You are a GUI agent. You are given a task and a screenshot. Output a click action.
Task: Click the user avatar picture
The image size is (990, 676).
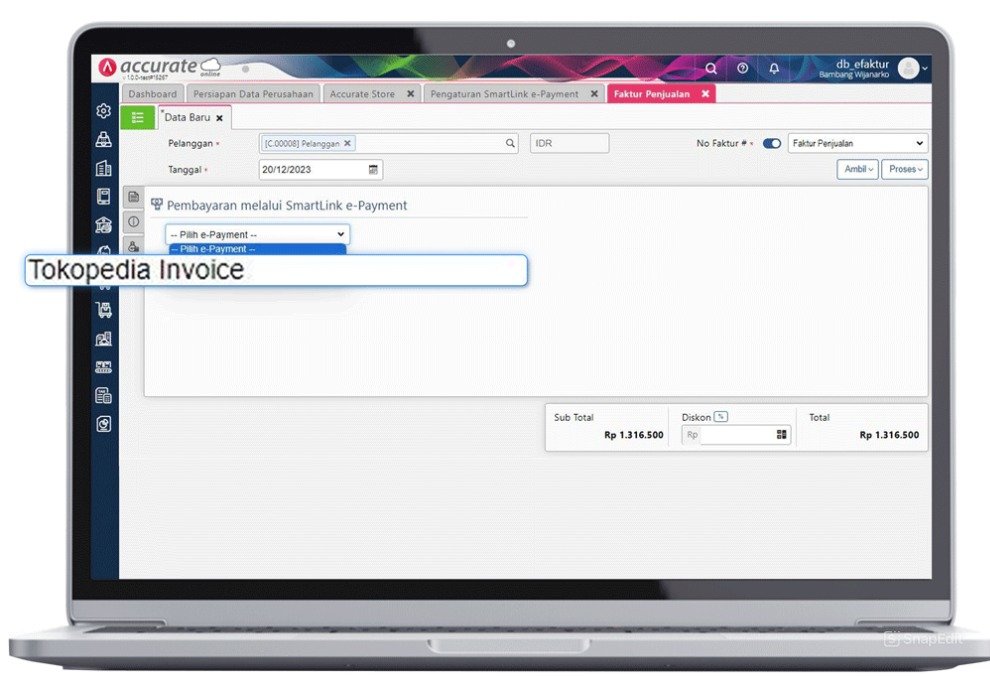click(x=908, y=68)
